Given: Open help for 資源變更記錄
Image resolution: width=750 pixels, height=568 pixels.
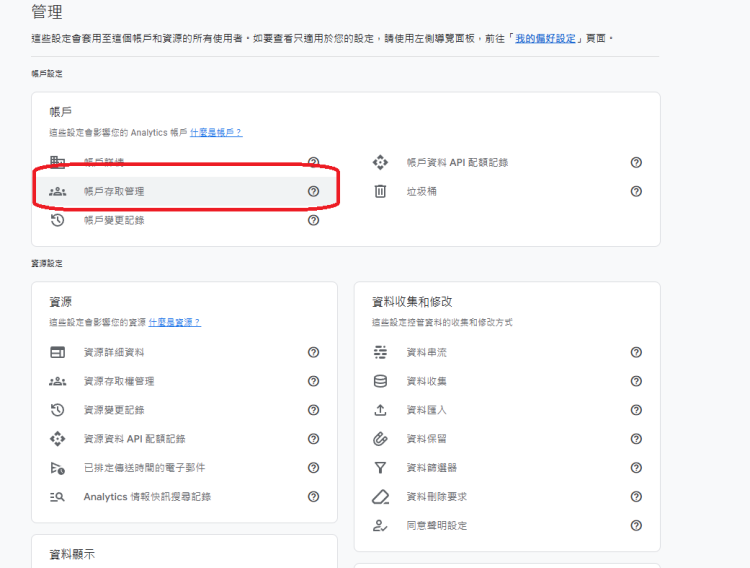Looking at the screenshot, I should pos(313,410).
